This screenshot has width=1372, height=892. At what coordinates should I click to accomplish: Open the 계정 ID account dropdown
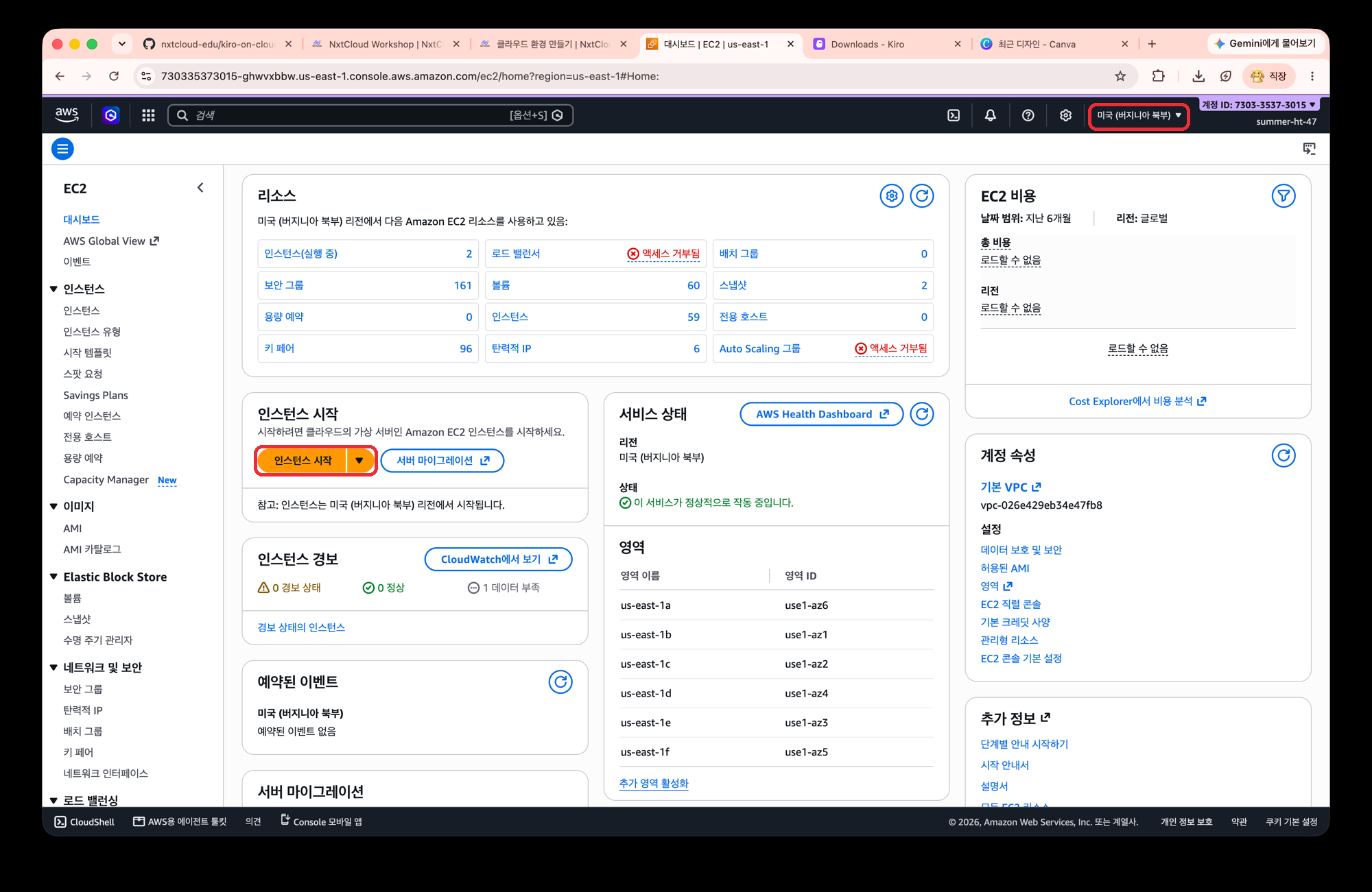[1259, 105]
